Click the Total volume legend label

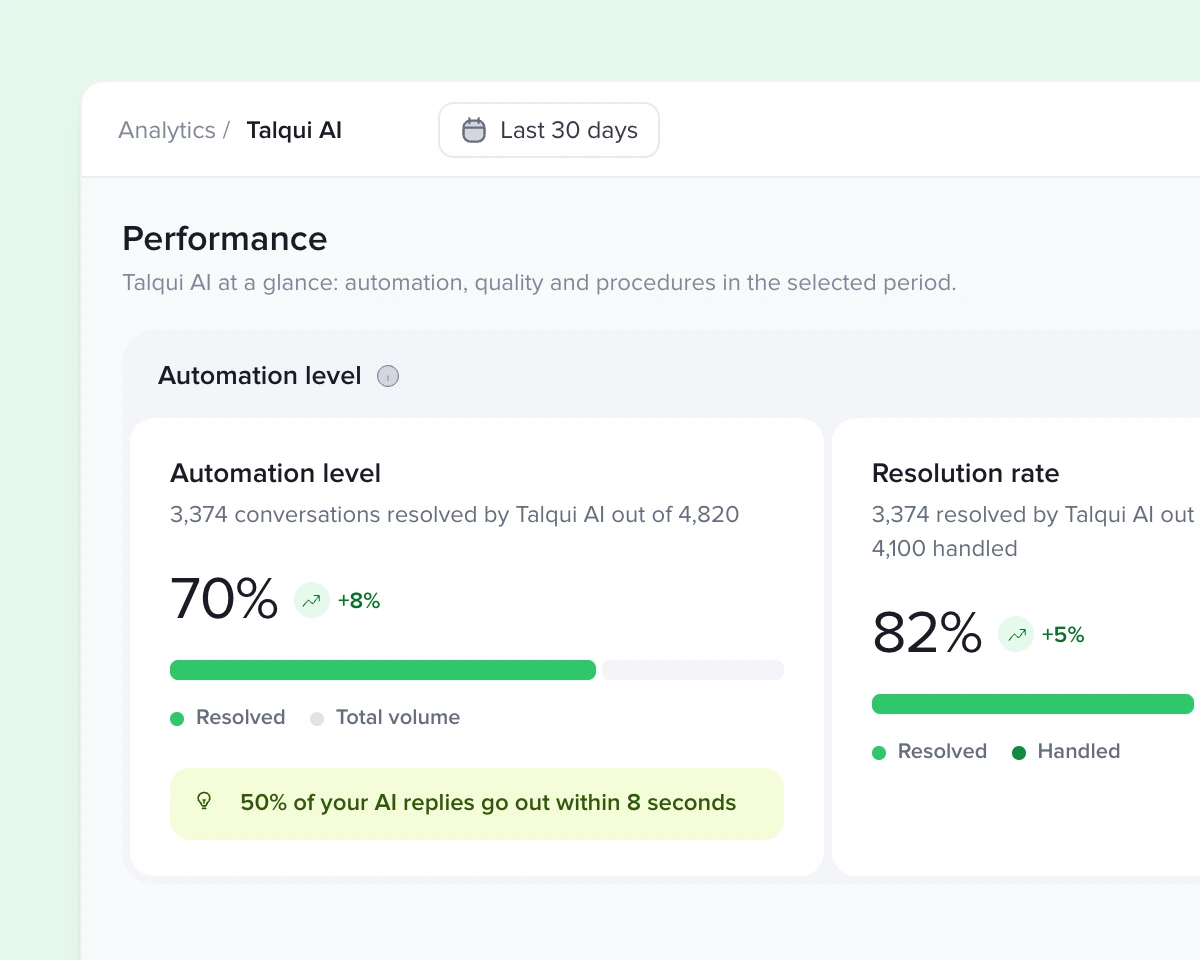click(398, 718)
